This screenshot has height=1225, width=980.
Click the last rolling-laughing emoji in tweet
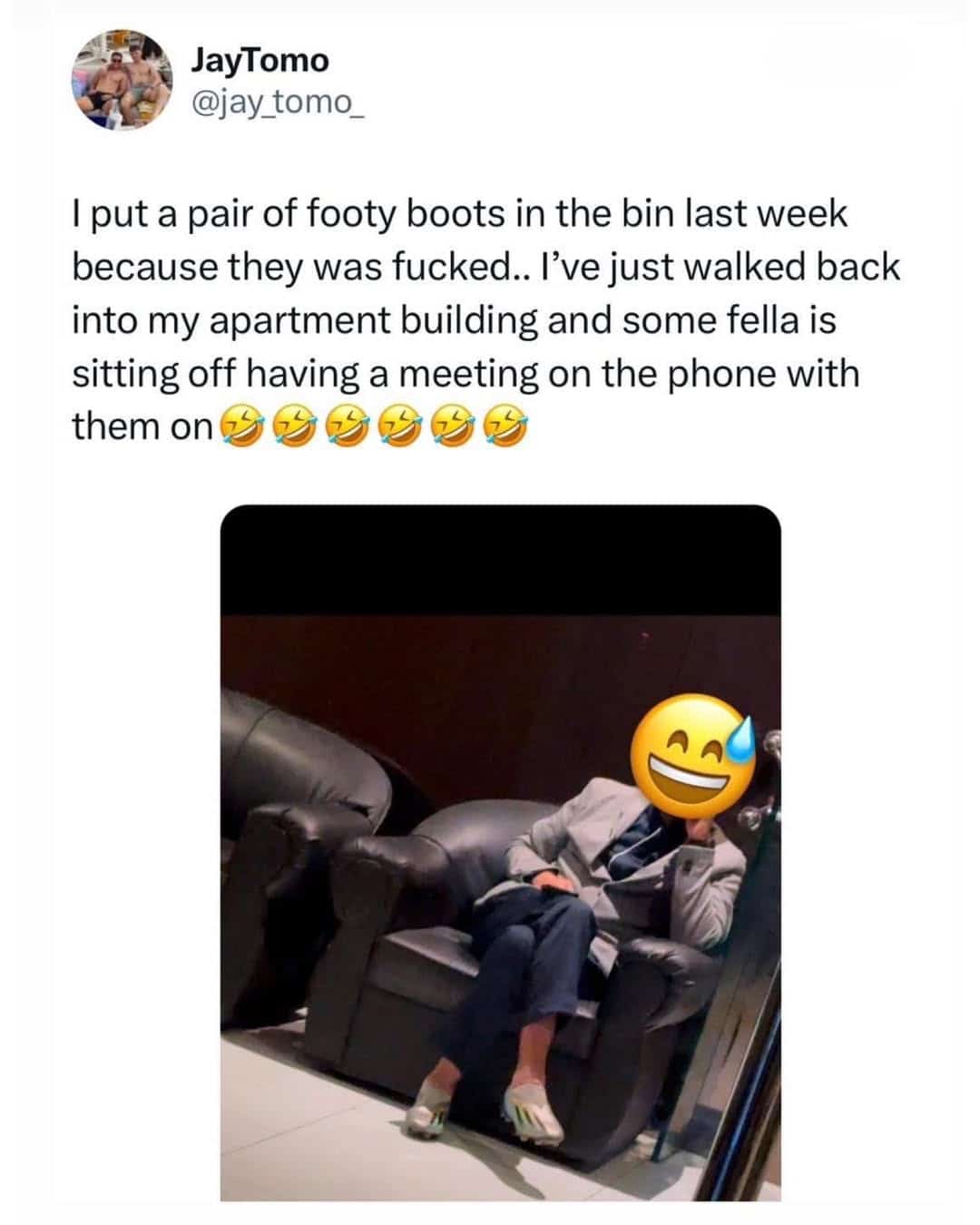[507, 424]
